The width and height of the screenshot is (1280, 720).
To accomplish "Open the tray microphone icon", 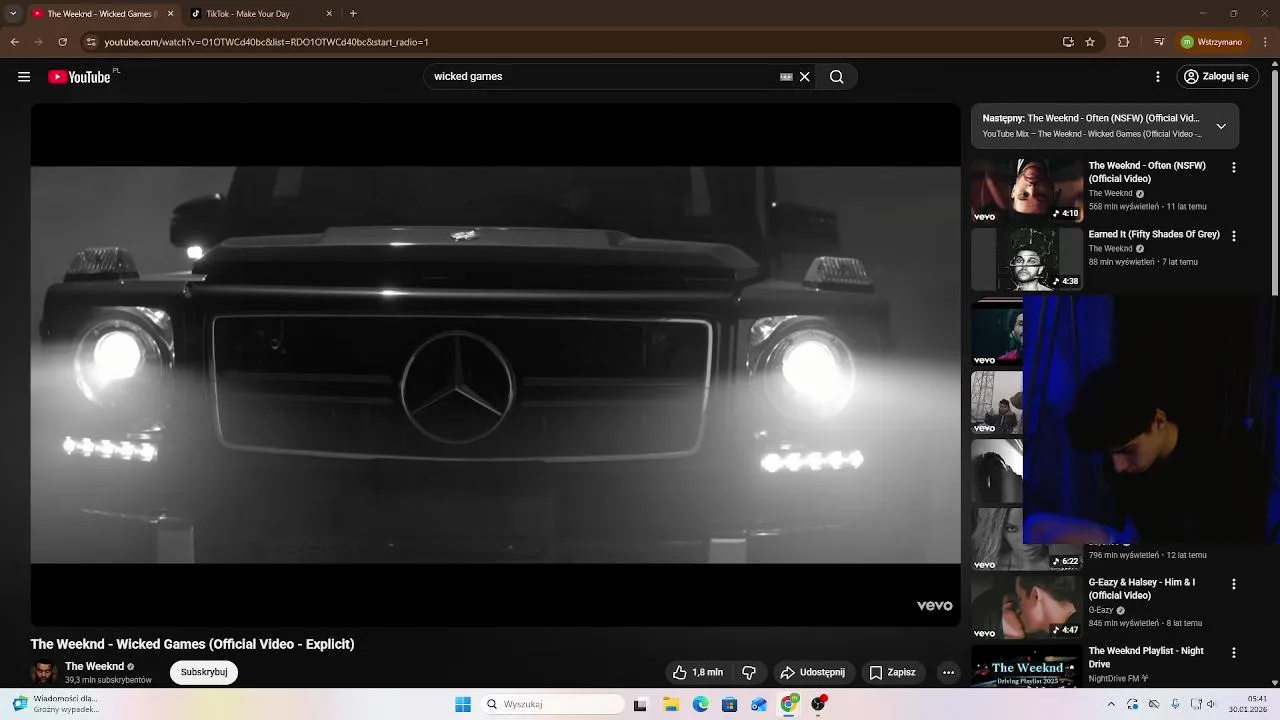I will click(x=1175, y=704).
